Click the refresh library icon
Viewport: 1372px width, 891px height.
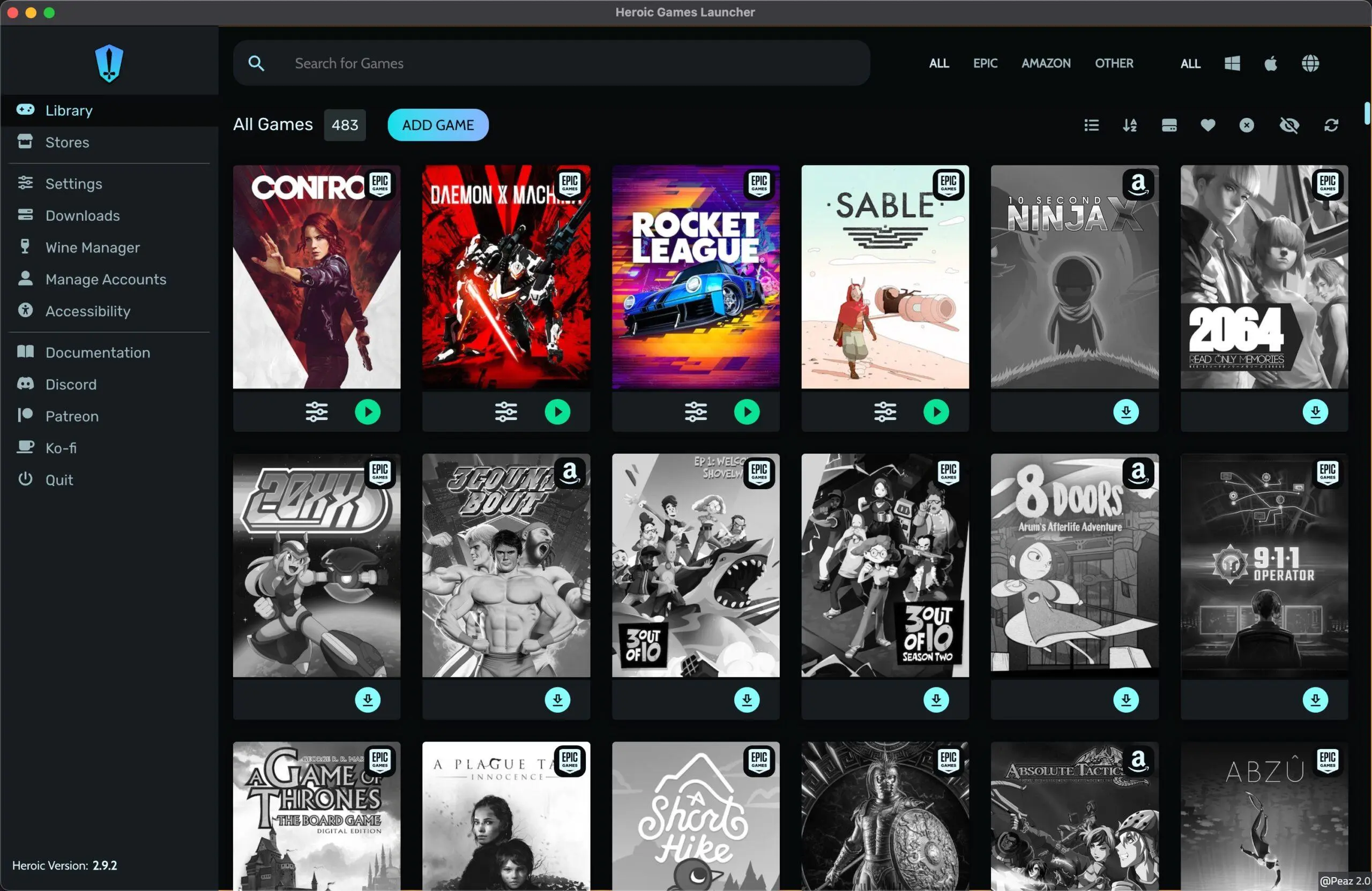tap(1331, 125)
